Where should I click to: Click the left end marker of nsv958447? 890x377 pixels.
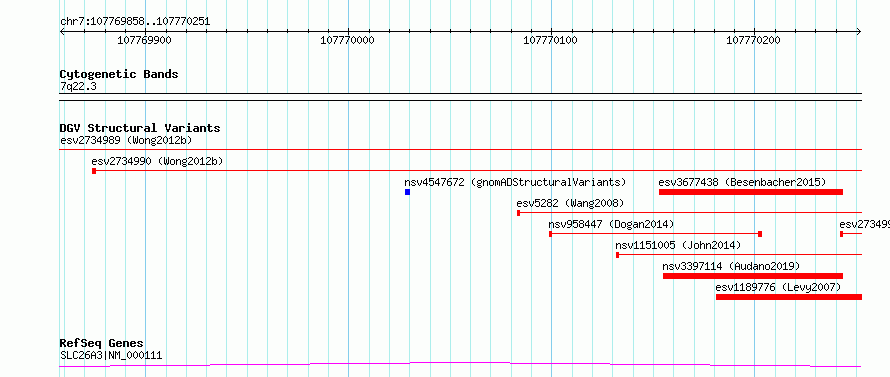click(x=551, y=234)
